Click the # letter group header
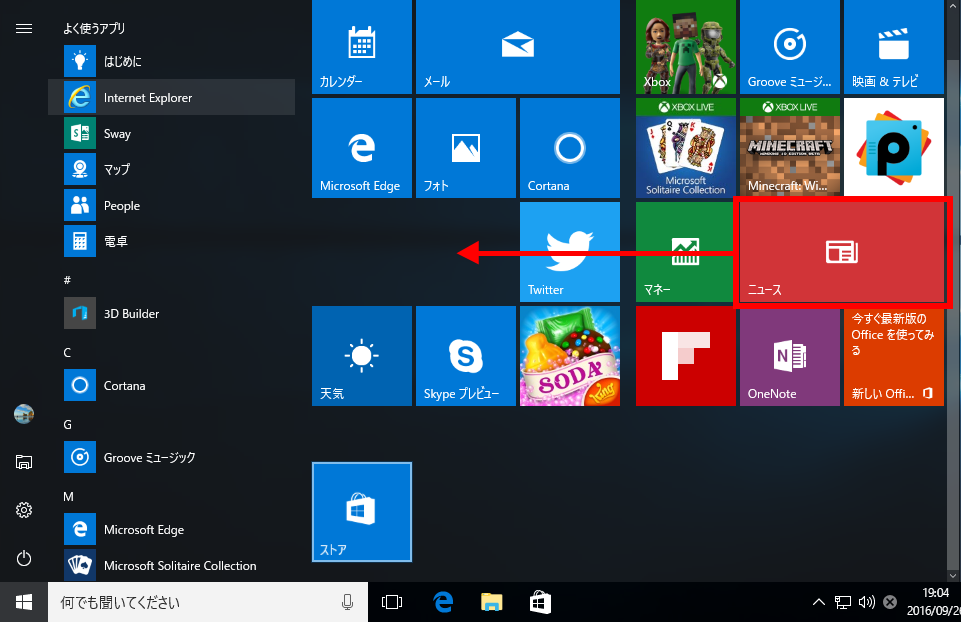 pos(67,280)
